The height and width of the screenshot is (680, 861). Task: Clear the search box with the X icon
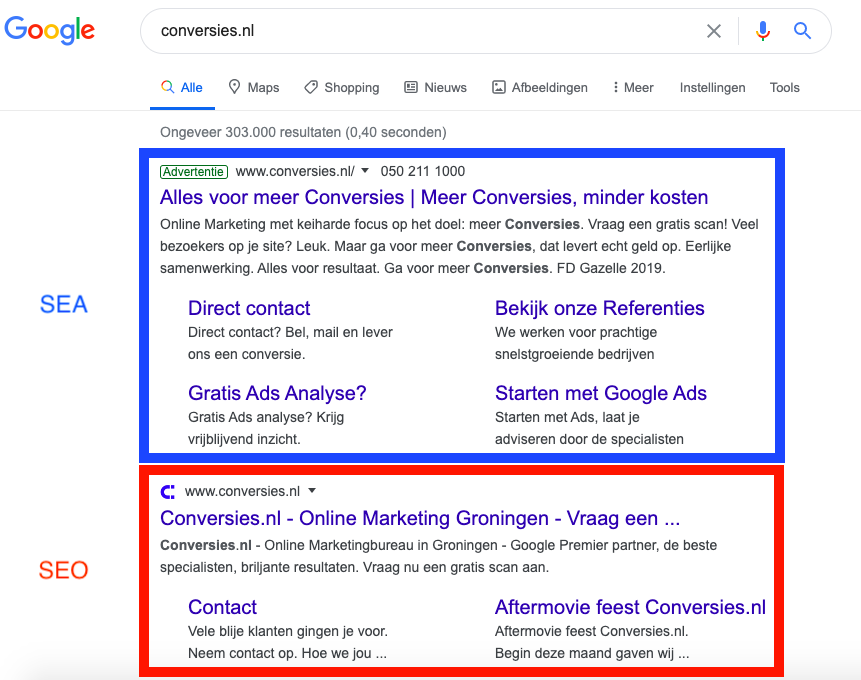point(713,31)
